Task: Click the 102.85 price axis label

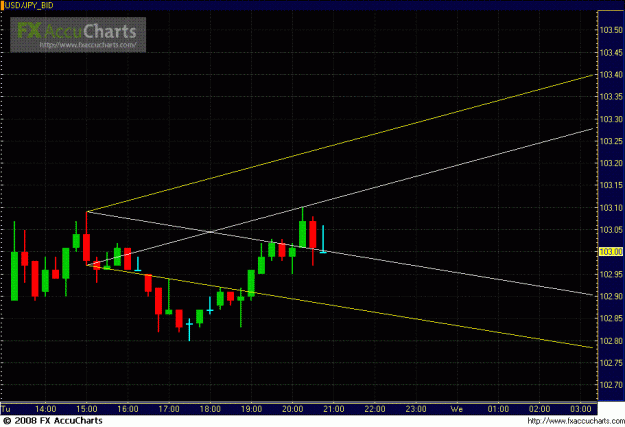Action: [x=611, y=319]
